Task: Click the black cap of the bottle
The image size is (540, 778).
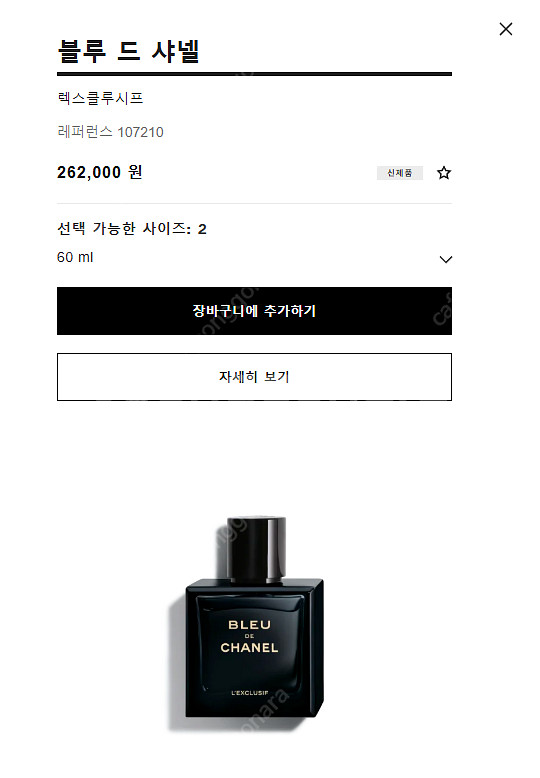Action: [257, 549]
